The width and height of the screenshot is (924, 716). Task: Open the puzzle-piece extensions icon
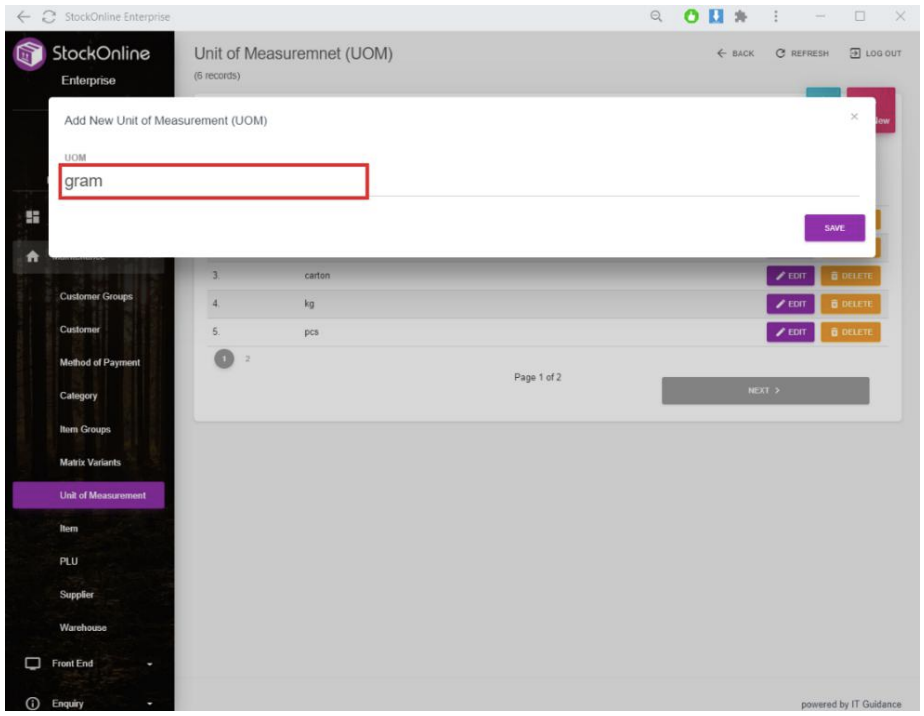(x=740, y=17)
